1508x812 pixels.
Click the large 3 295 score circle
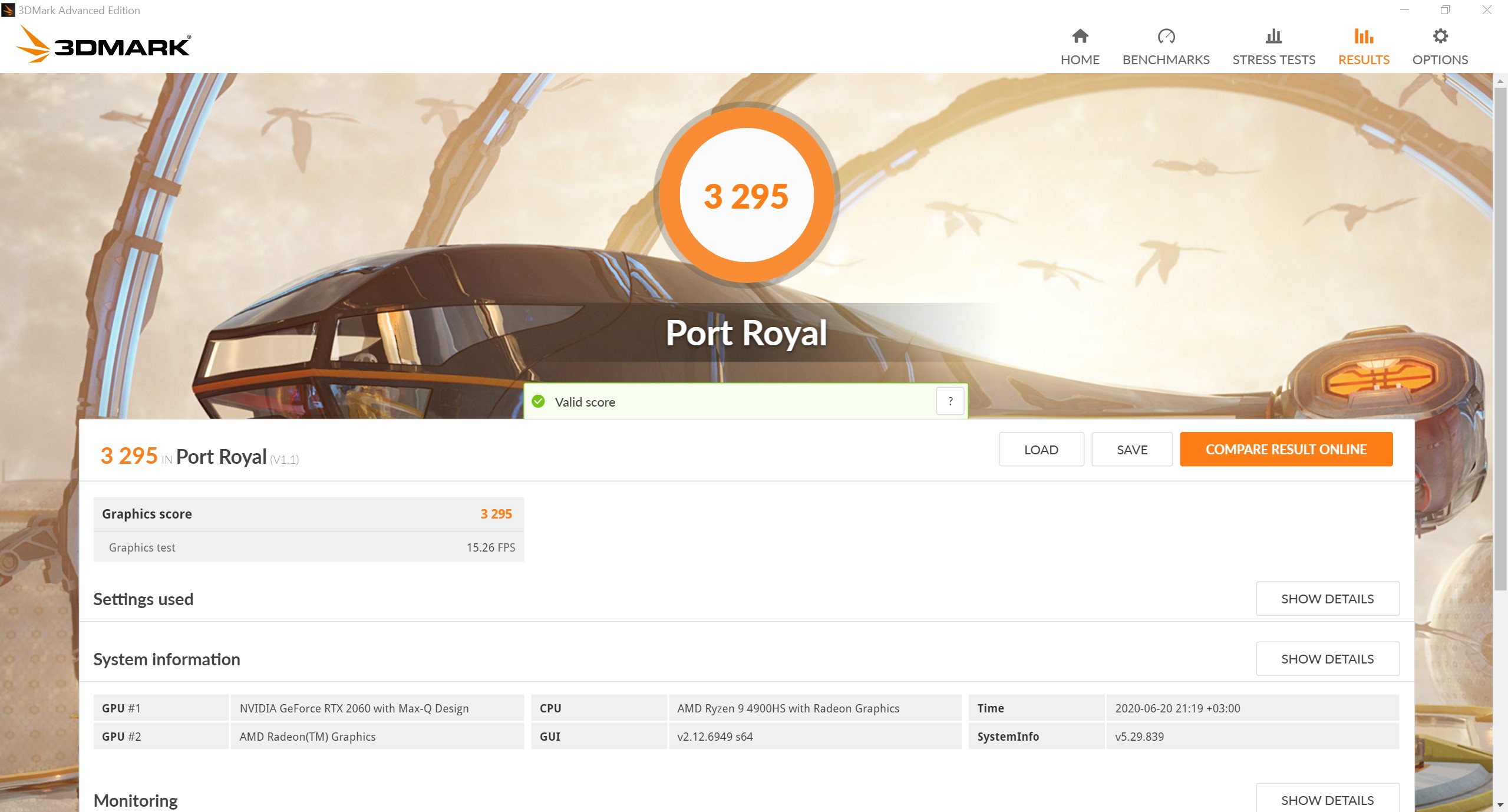[746, 195]
